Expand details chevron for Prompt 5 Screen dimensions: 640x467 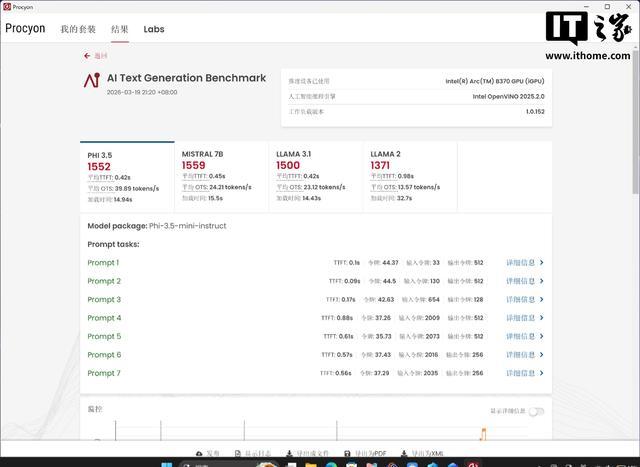[542, 336]
